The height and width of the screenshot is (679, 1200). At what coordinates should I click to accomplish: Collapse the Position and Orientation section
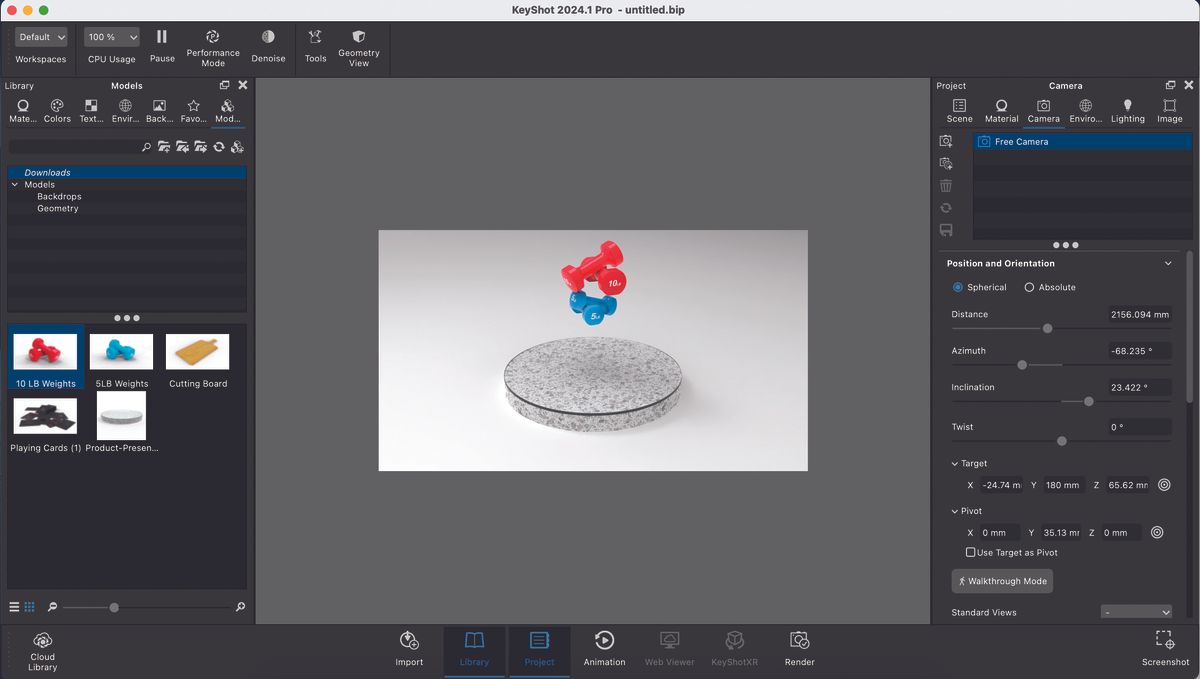pos(1167,263)
